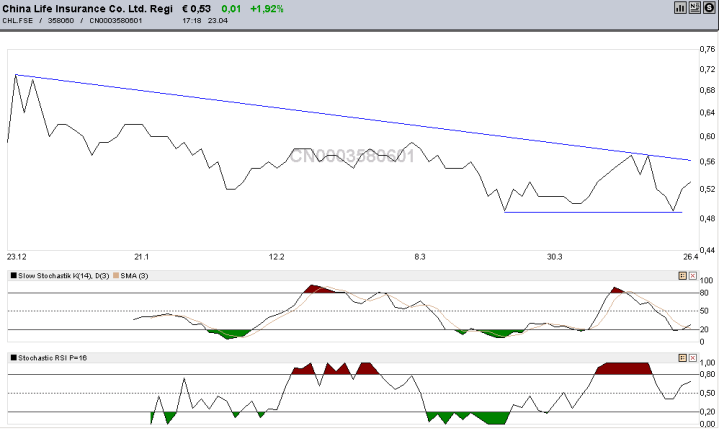This screenshot has height=431, width=719.
Task: Click the 8.3 date axis label
Action: point(420,257)
